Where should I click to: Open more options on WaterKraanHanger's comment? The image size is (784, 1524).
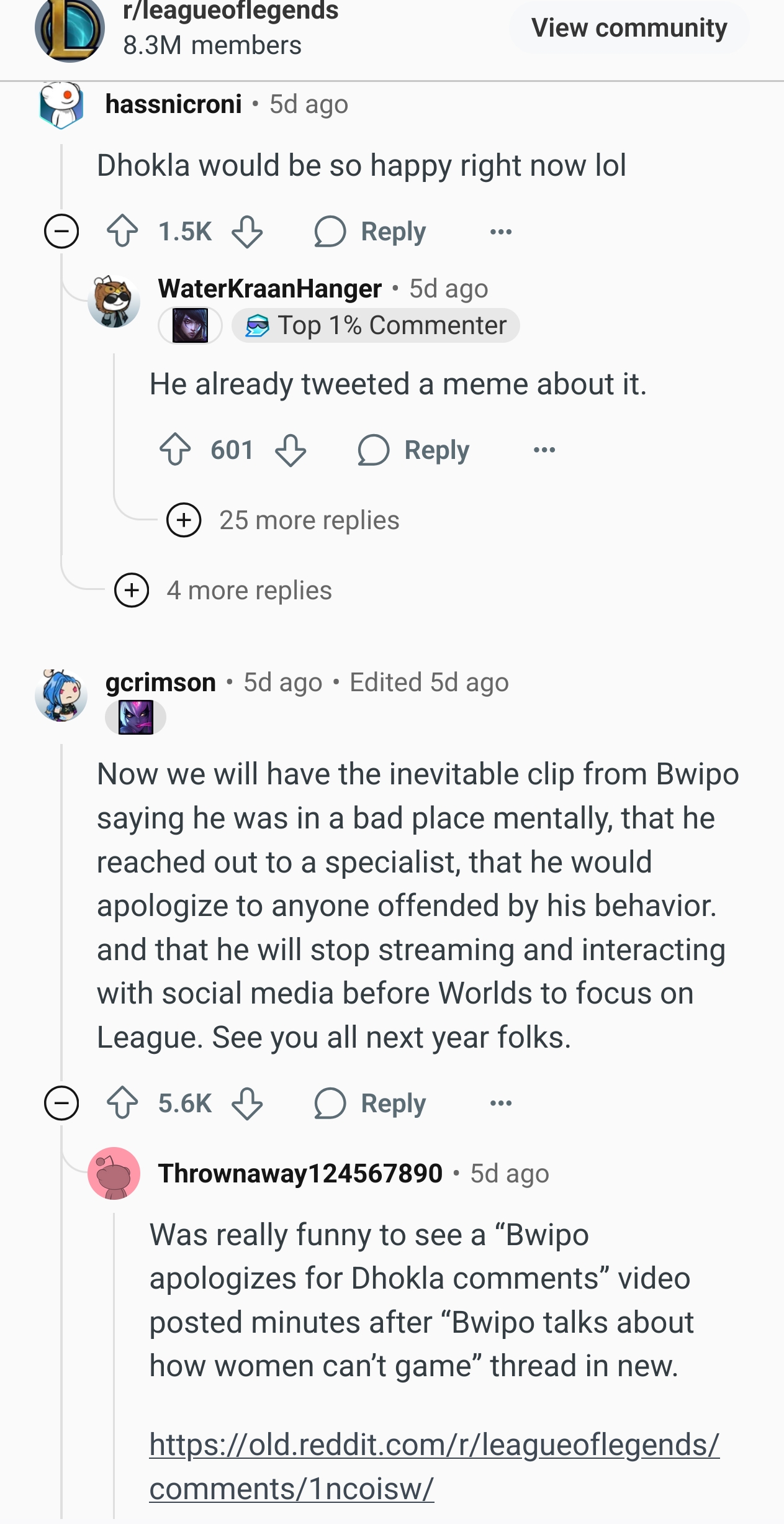pos(544,450)
